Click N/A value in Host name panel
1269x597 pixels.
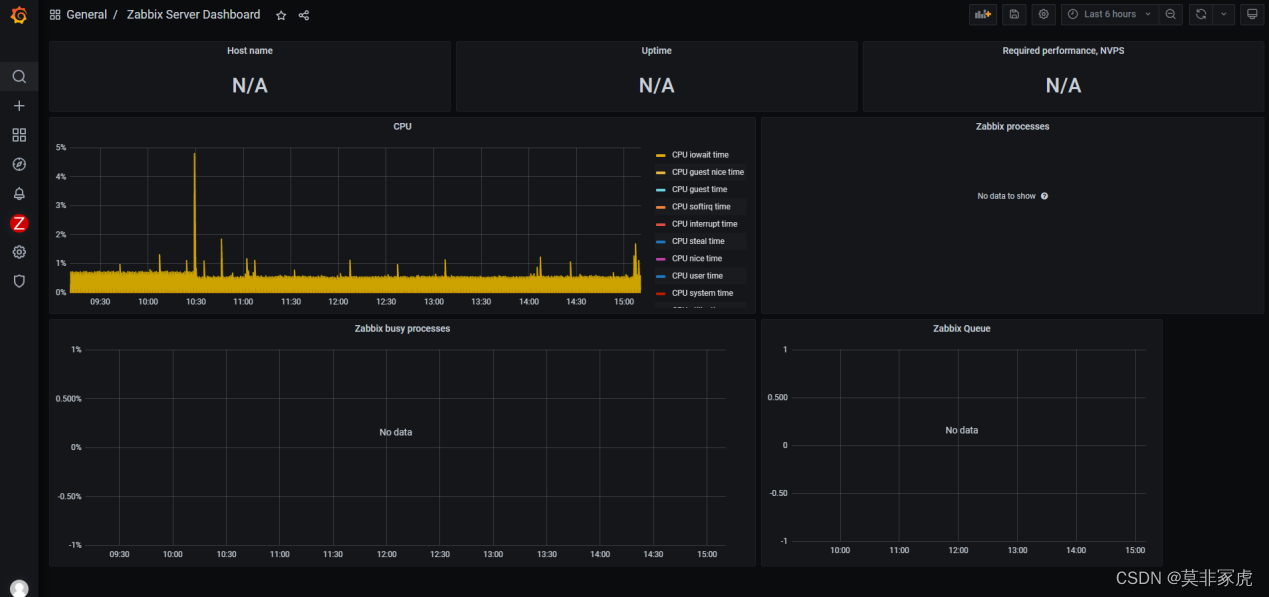point(249,86)
